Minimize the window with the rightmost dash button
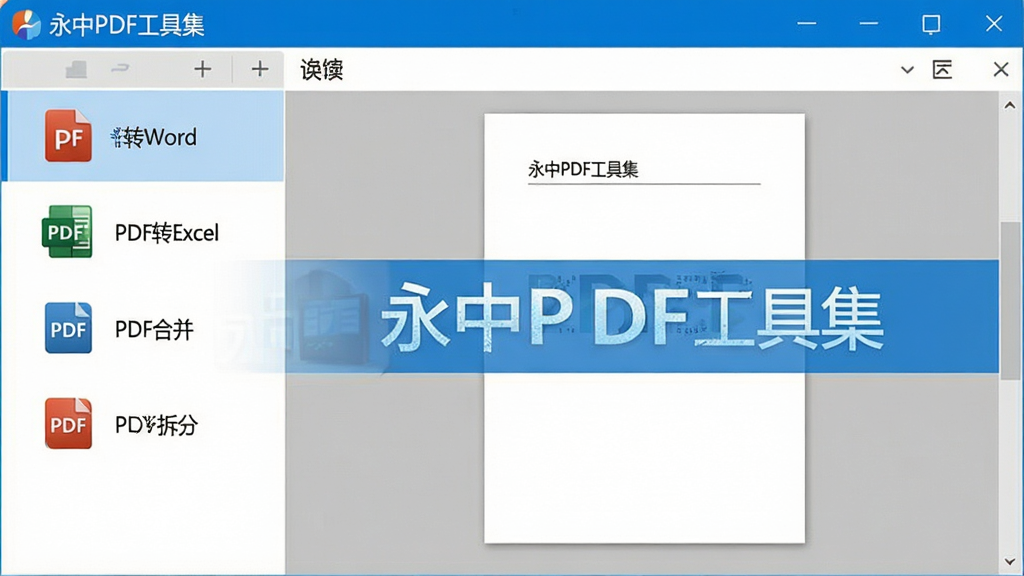 [x=869, y=24]
